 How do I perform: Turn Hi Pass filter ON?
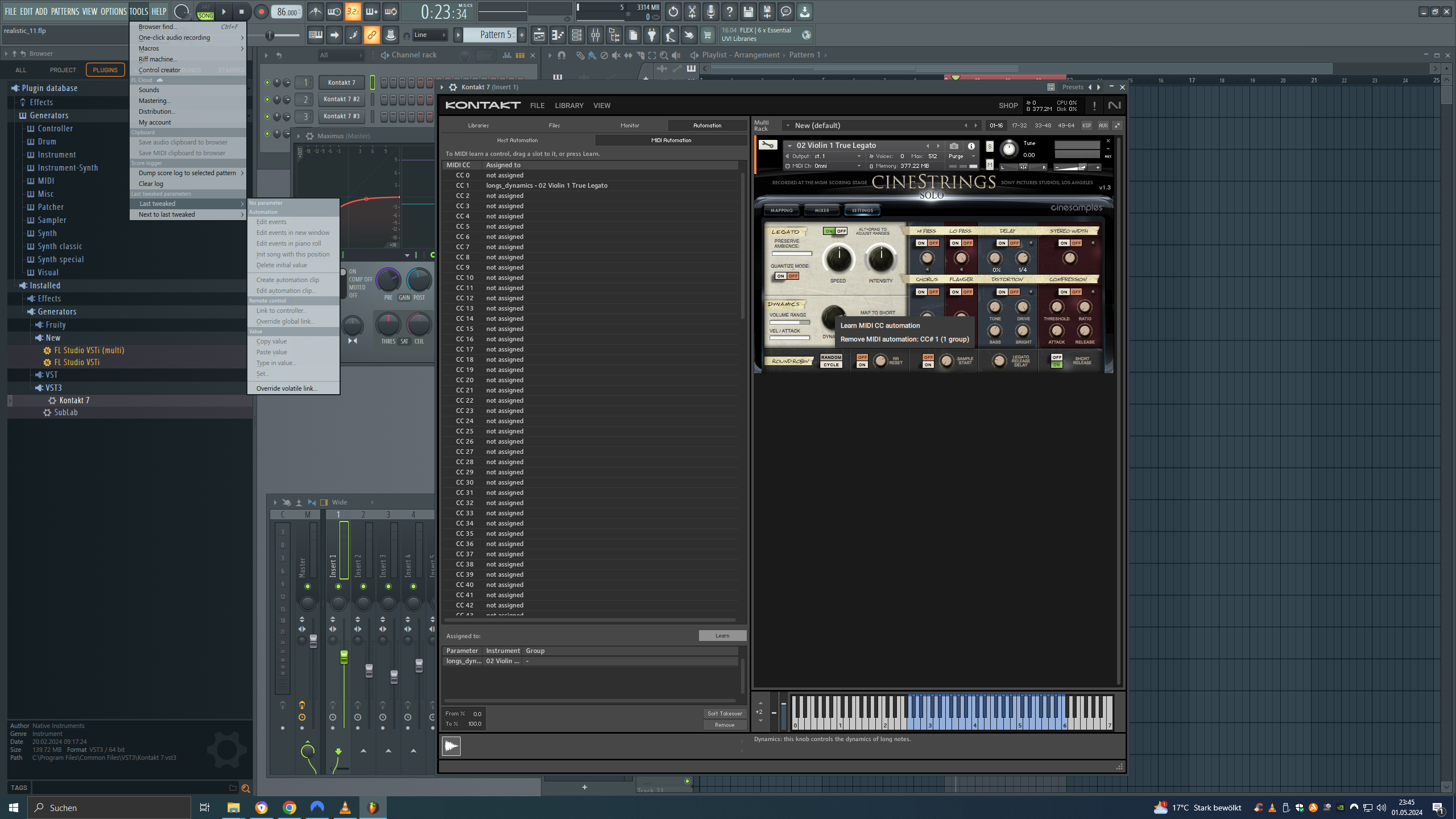(920, 243)
